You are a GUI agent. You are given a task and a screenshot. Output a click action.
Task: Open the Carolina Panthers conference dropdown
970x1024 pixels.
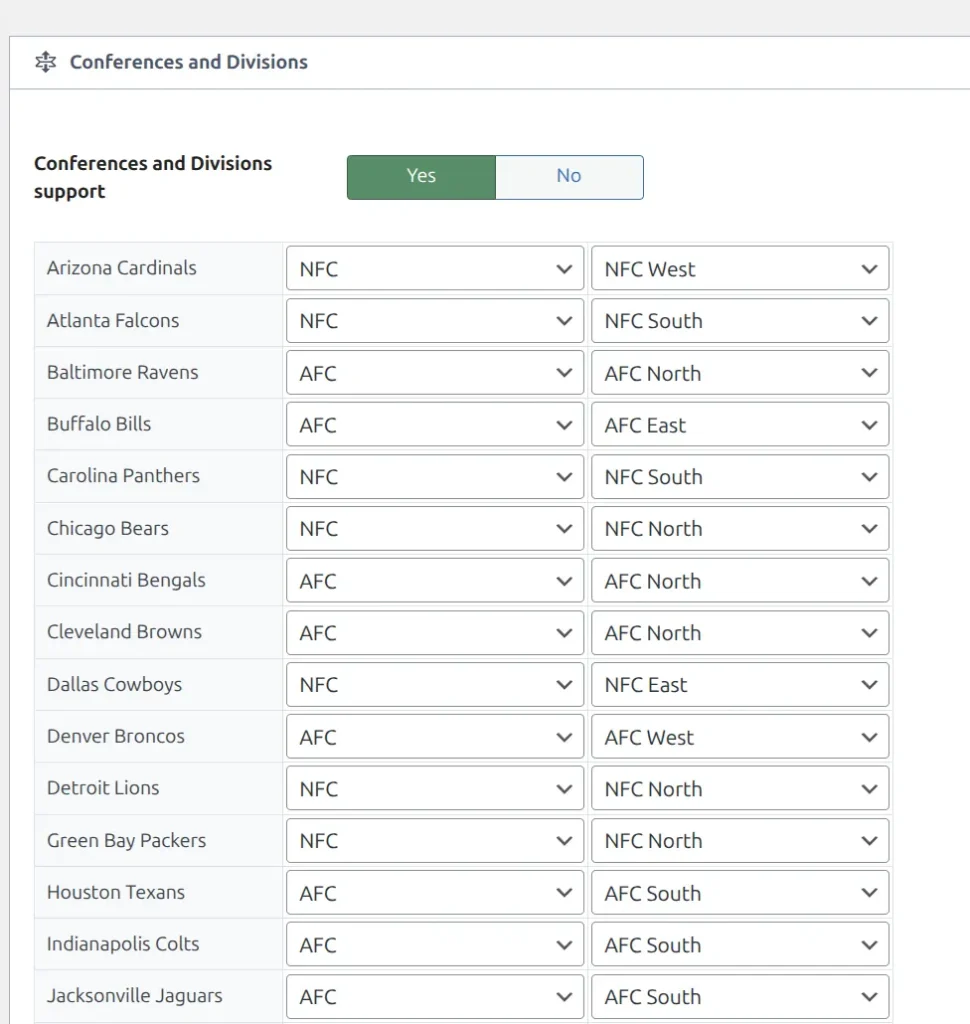pos(434,477)
